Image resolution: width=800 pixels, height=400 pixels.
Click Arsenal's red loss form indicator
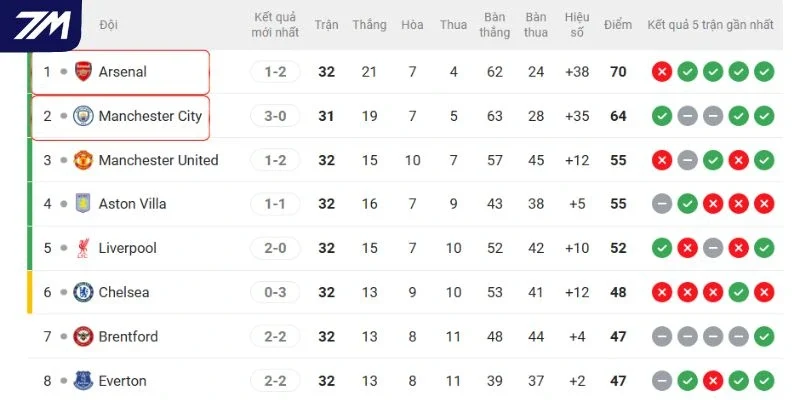click(662, 72)
